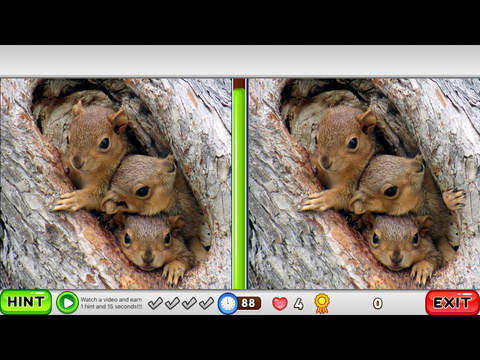Click the green HINT button
The height and width of the screenshot is (360, 480).
[26, 302]
